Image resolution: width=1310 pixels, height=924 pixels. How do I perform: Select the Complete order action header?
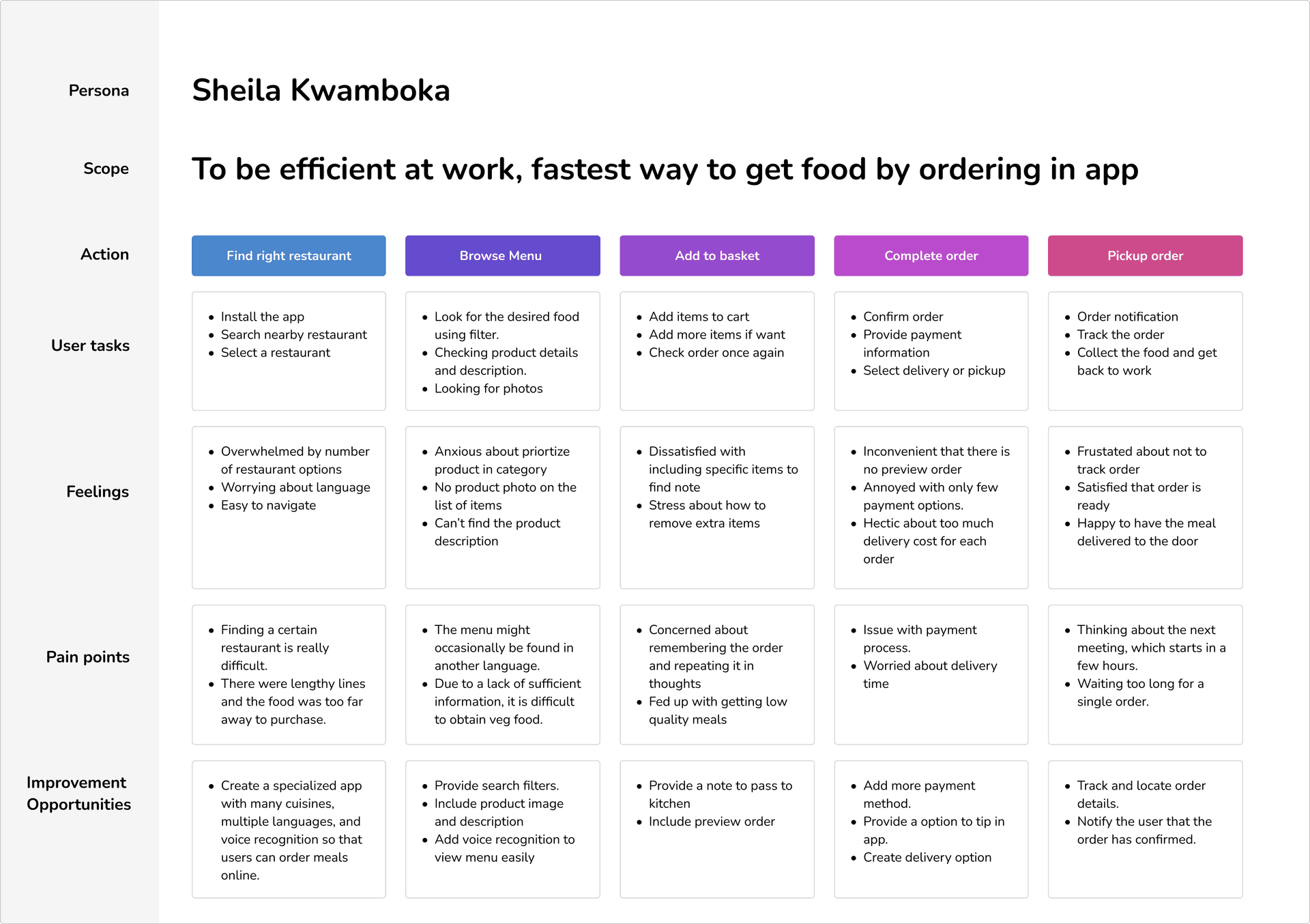coord(931,256)
